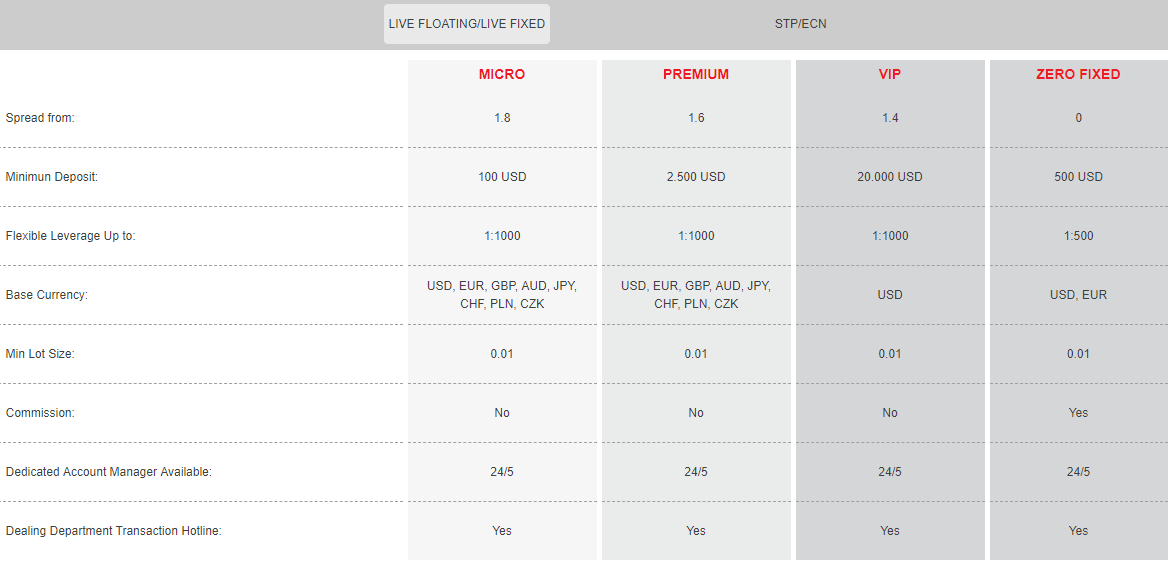This screenshot has height=563, width=1168.
Task: Click the Yes commission value for ZERO FIXED
Action: pyautogui.click(x=1078, y=413)
